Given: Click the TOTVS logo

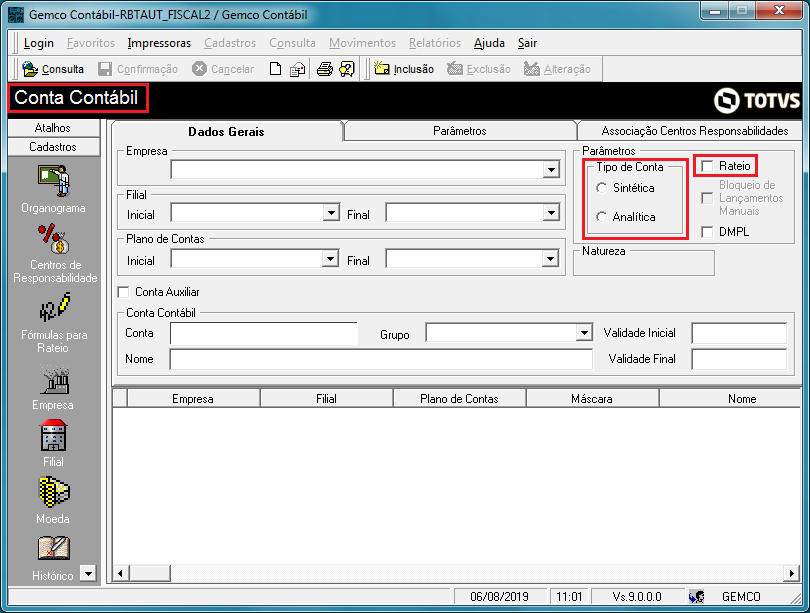Looking at the screenshot, I should point(757,100).
